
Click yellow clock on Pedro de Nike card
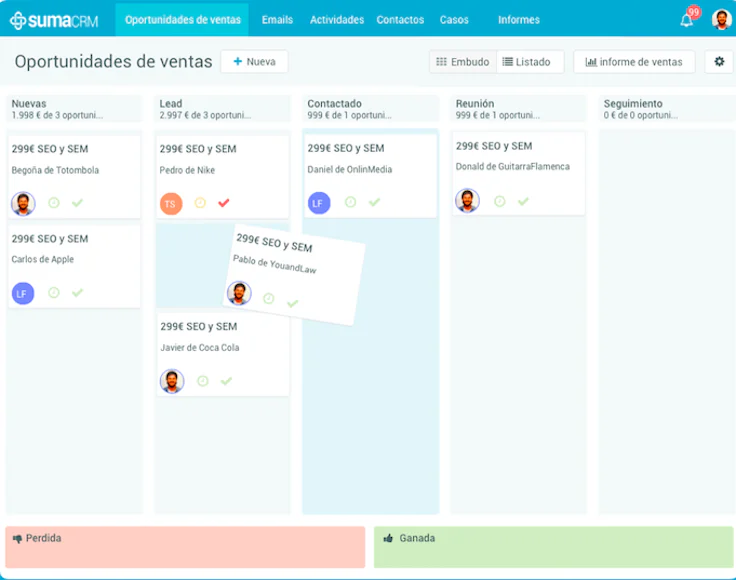click(200, 203)
